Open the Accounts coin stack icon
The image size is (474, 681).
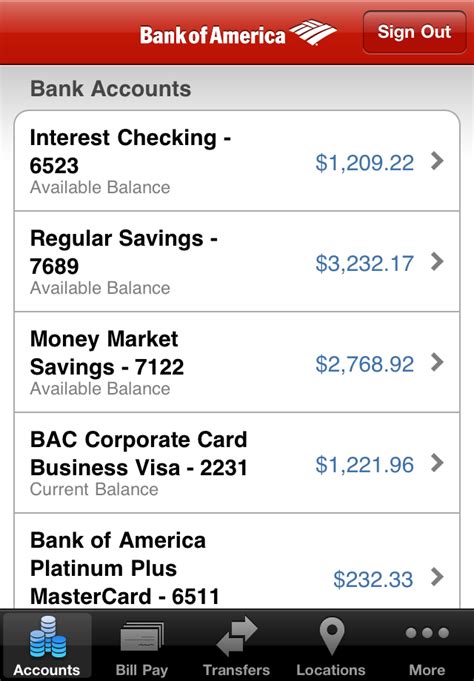point(48,637)
